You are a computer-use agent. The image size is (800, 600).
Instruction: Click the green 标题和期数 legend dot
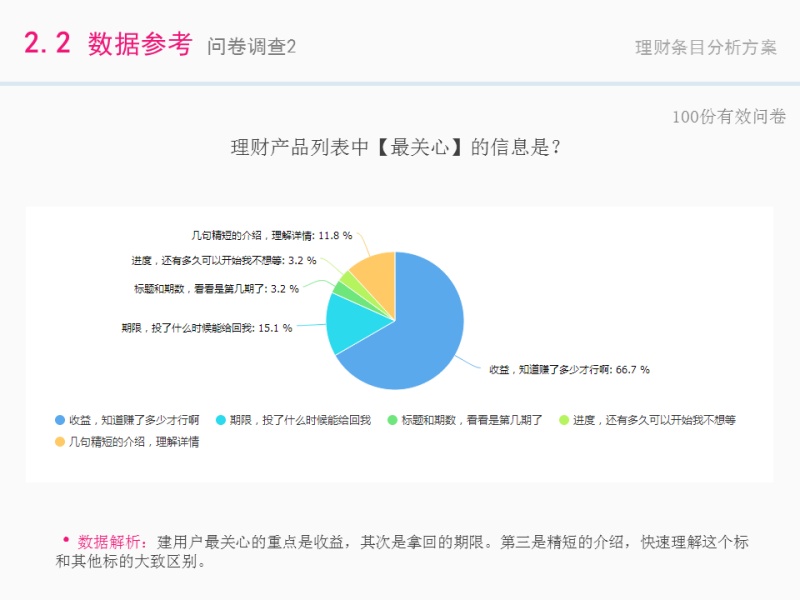click(x=392, y=420)
